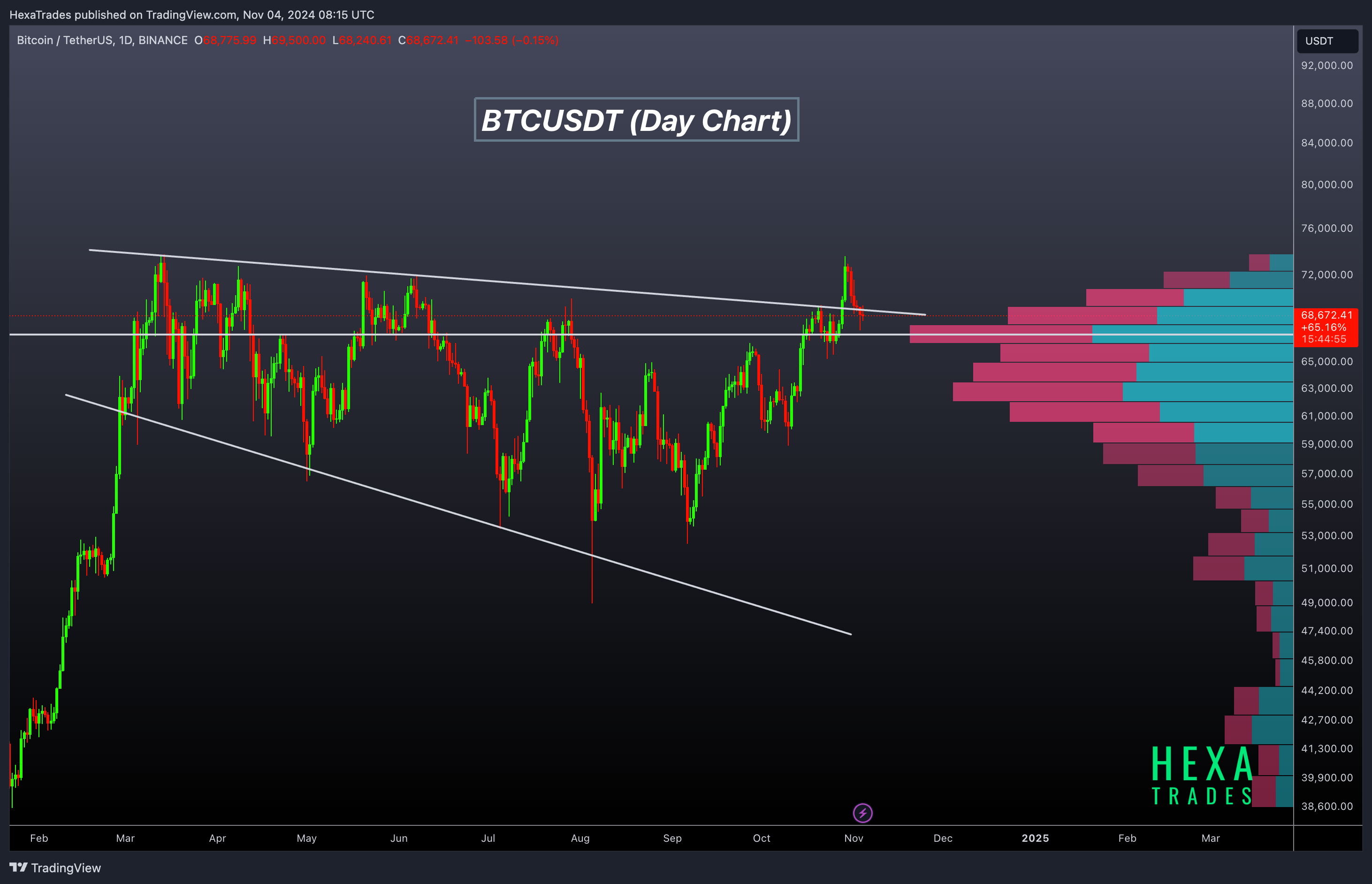Click the 51,000.00 price axis label
This screenshot has height=884, width=1372.
(x=1326, y=568)
